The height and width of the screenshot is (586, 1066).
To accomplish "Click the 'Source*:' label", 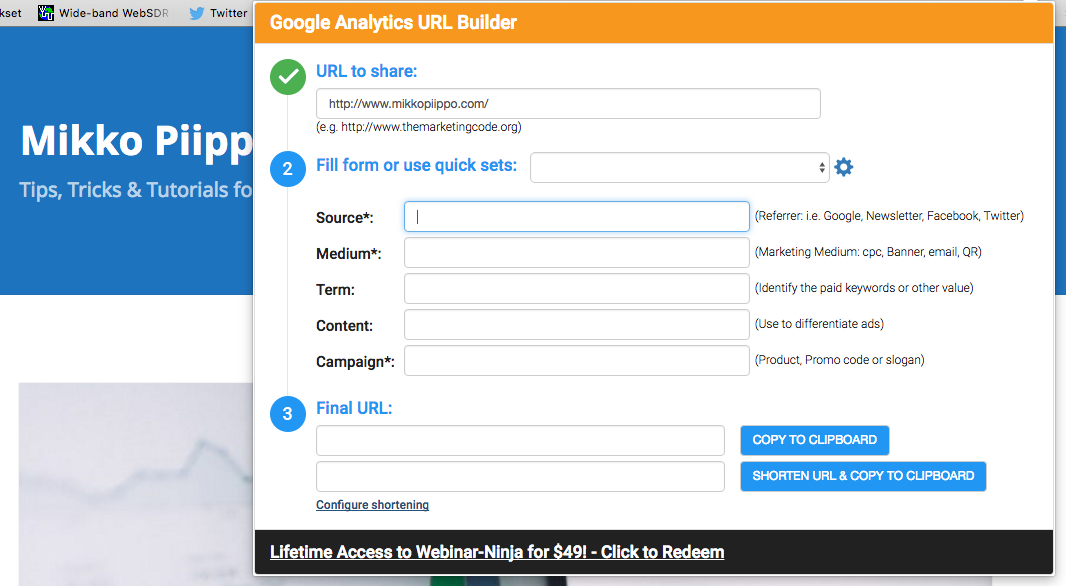I will 345,218.
